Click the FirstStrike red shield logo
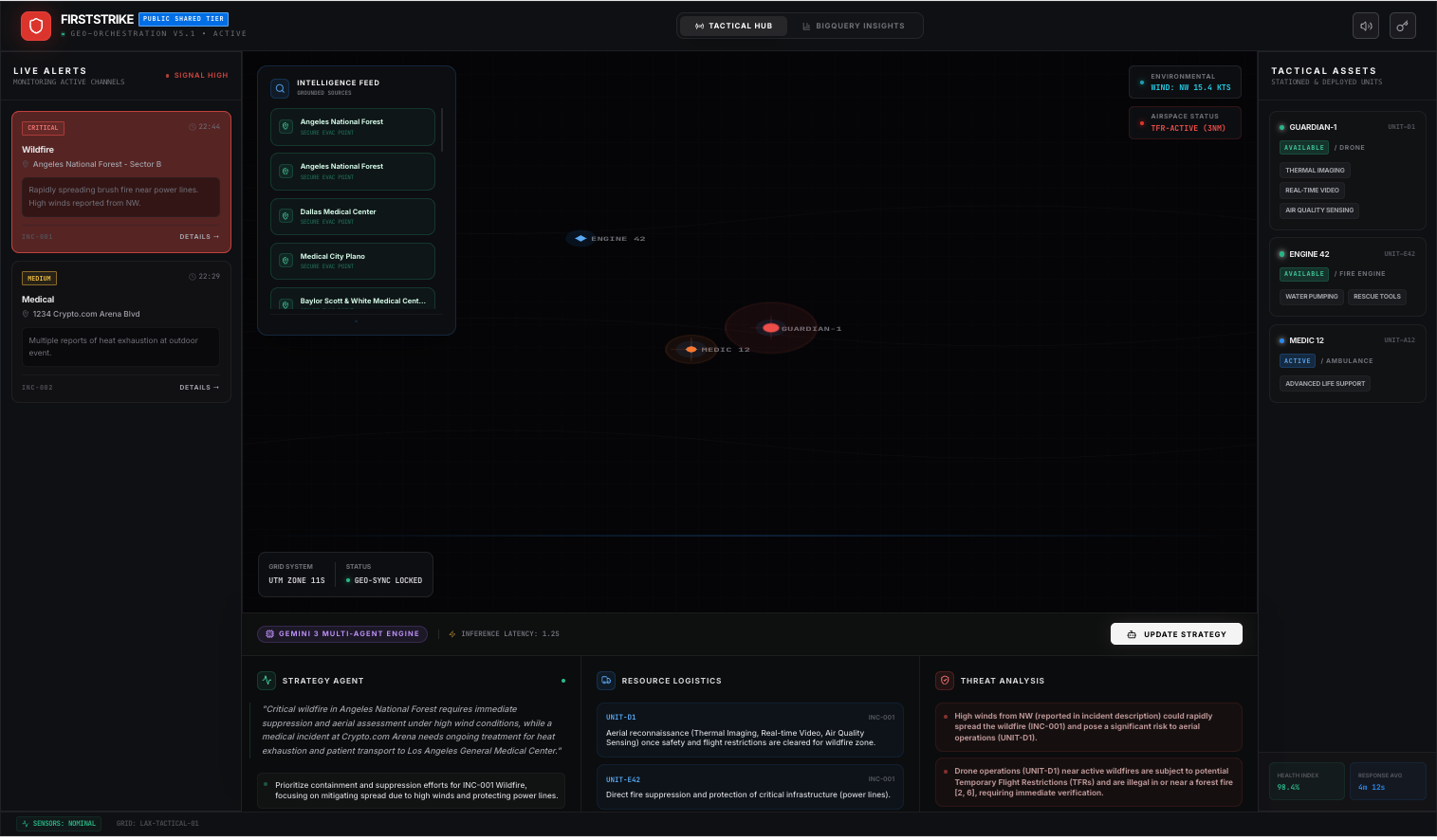Screen dimensions: 1437x840 (36, 26)
